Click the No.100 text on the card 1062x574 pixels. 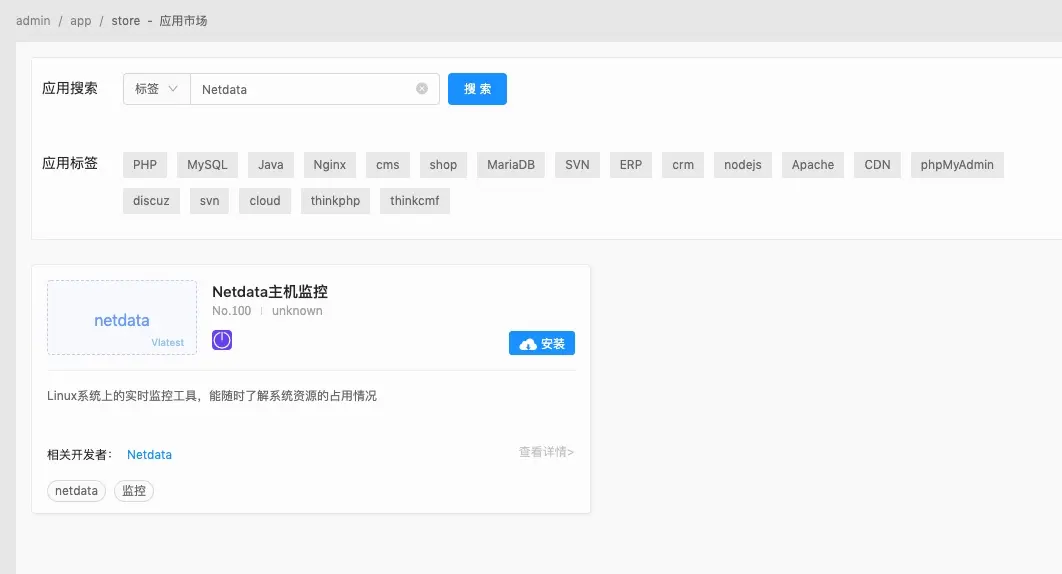232,311
